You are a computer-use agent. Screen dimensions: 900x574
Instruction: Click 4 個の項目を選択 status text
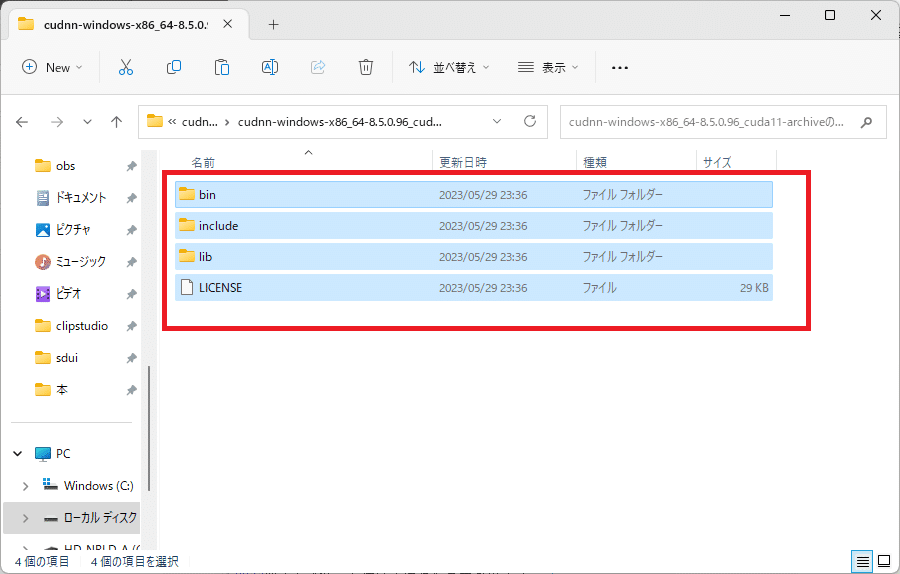pyautogui.click(x=134, y=561)
